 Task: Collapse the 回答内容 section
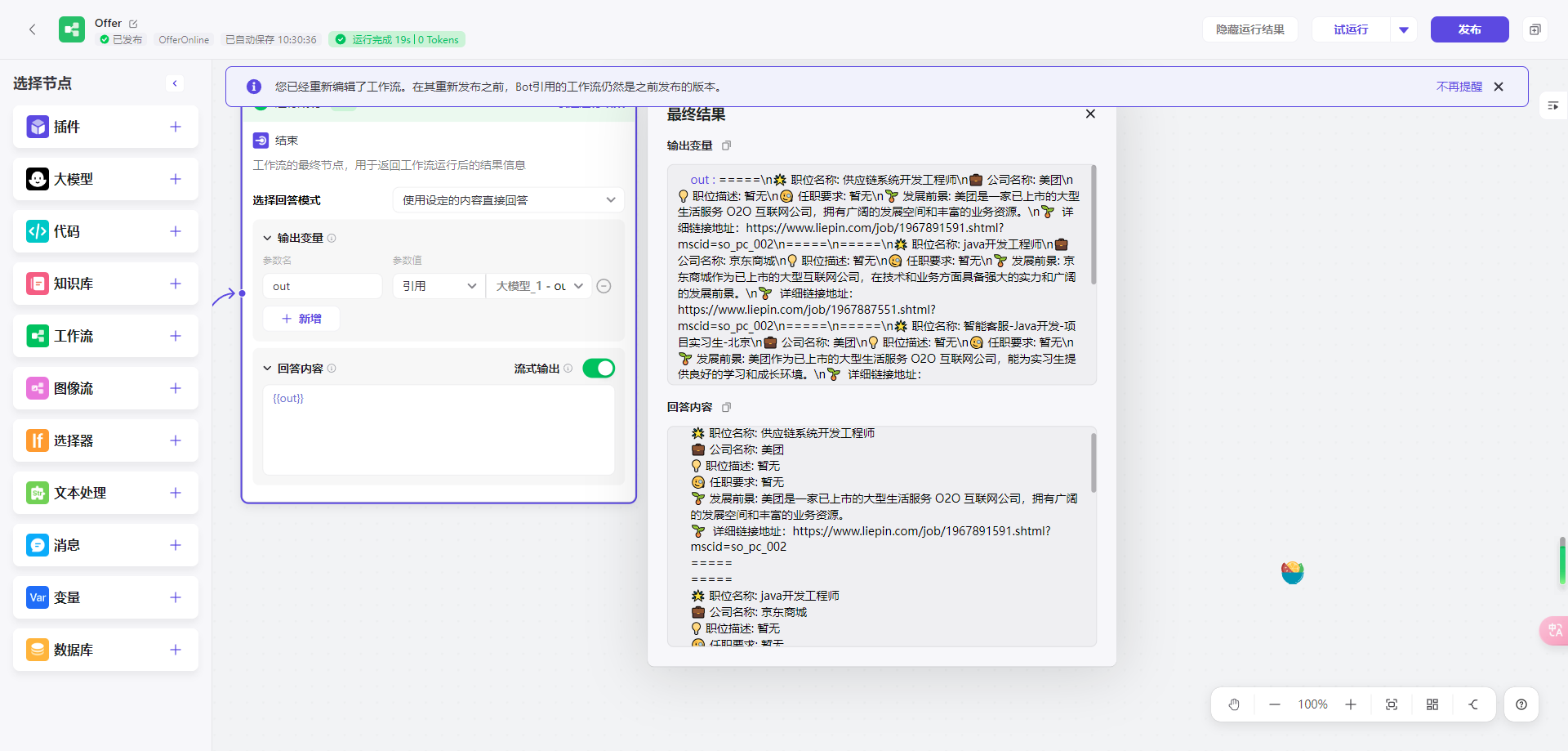[267, 369]
